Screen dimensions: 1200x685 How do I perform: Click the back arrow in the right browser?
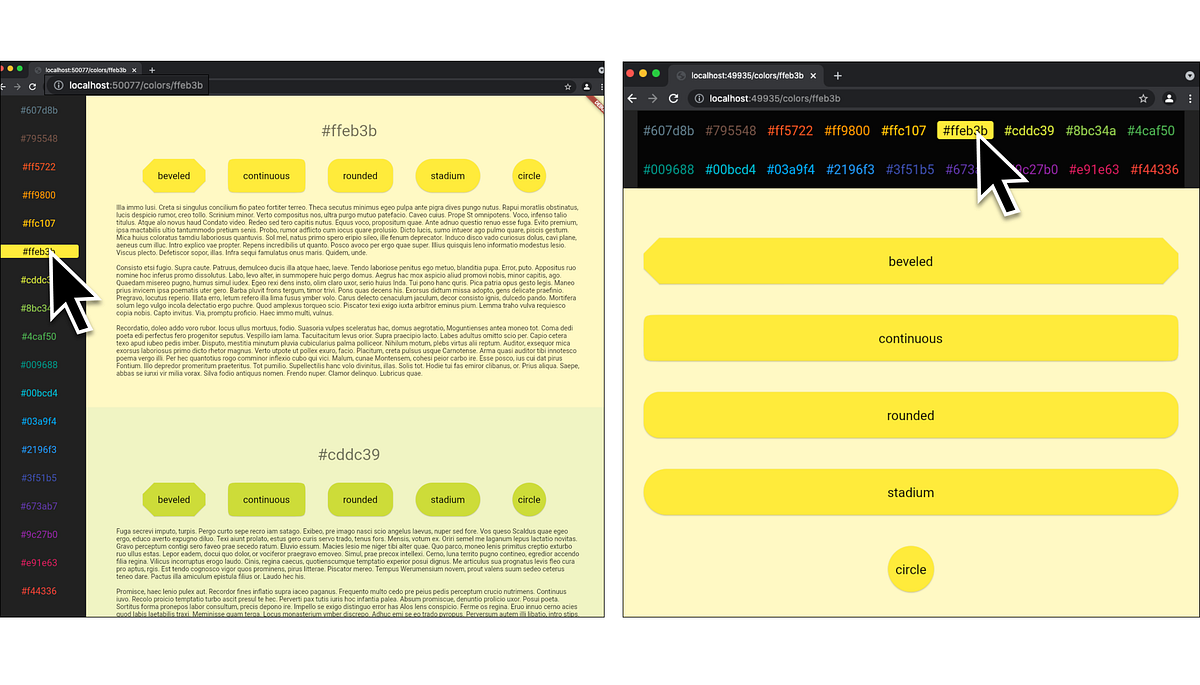631,98
